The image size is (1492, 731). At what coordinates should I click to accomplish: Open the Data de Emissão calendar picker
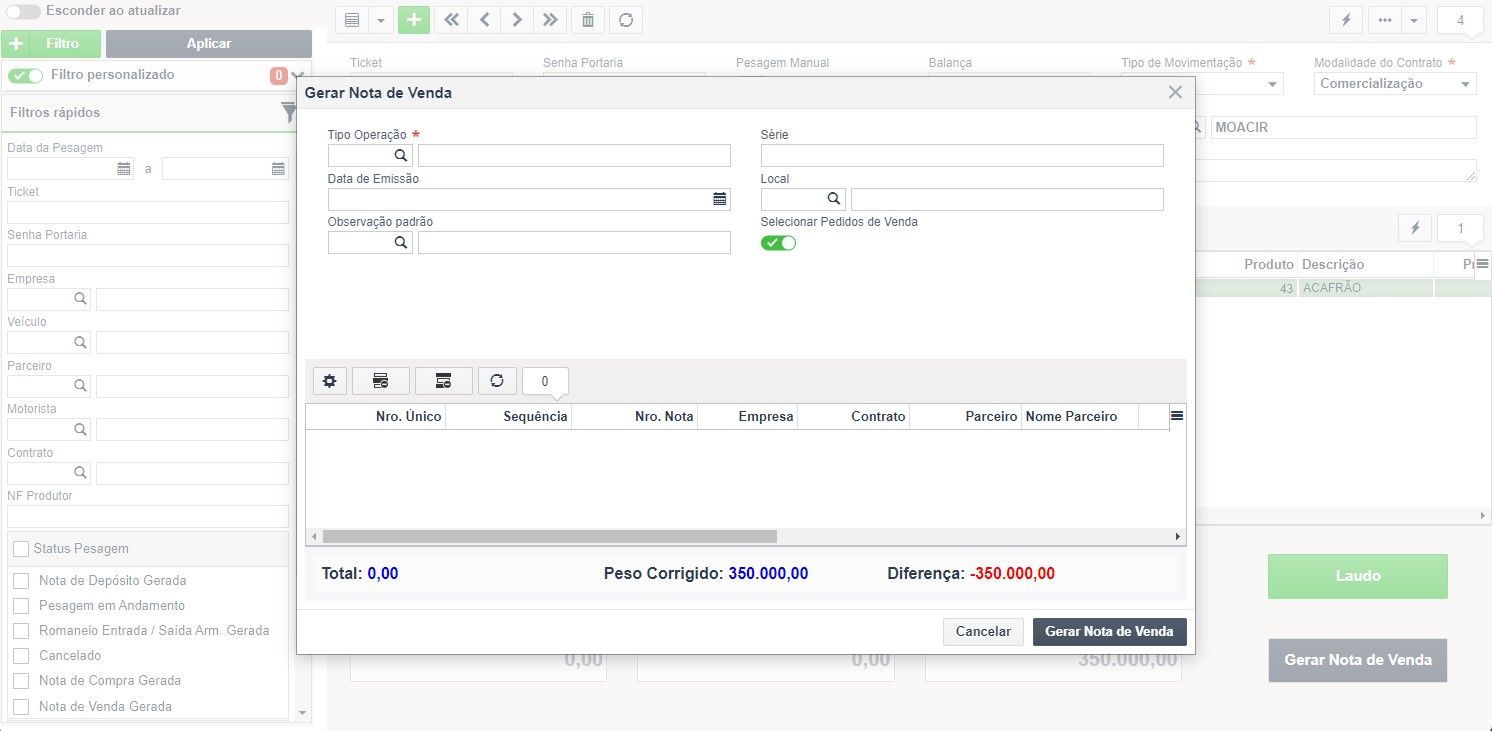(x=719, y=199)
